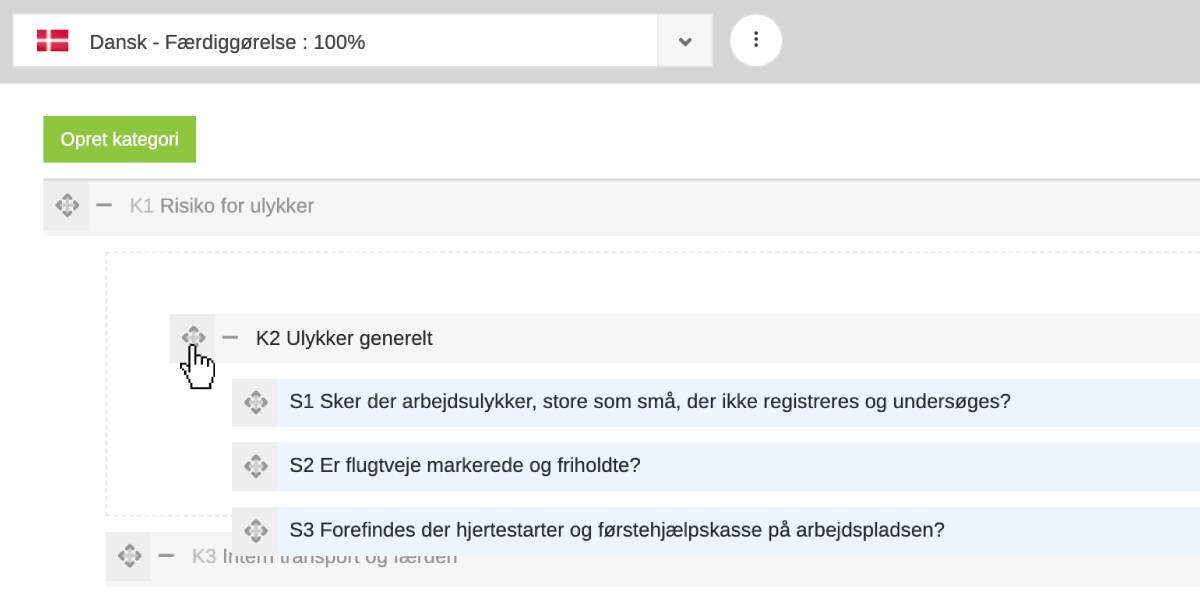The height and width of the screenshot is (600, 1200).
Task: Open question S2 about flugtveje
Action: [x=465, y=466]
